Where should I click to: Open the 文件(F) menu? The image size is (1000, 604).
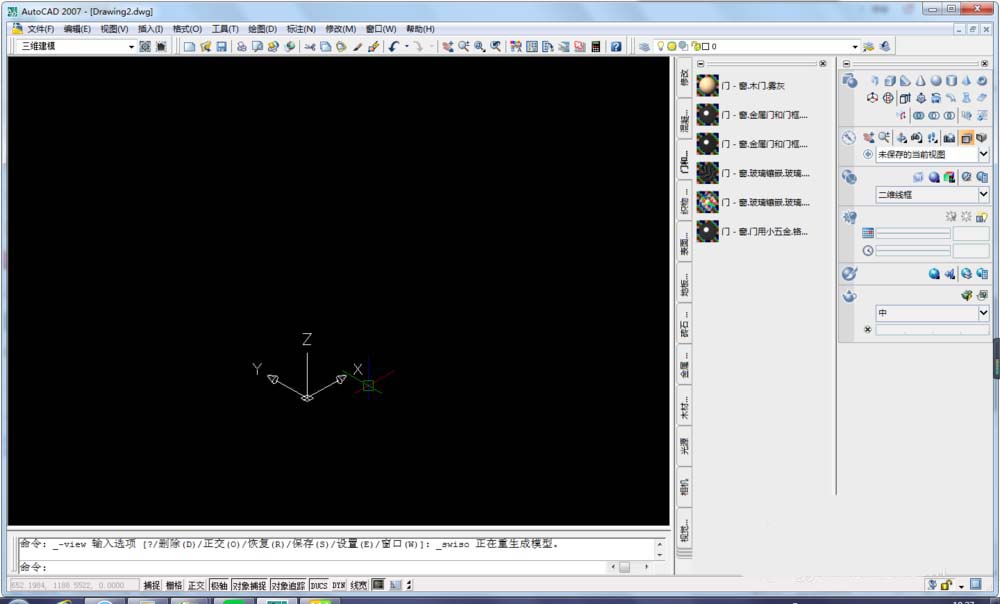40,29
